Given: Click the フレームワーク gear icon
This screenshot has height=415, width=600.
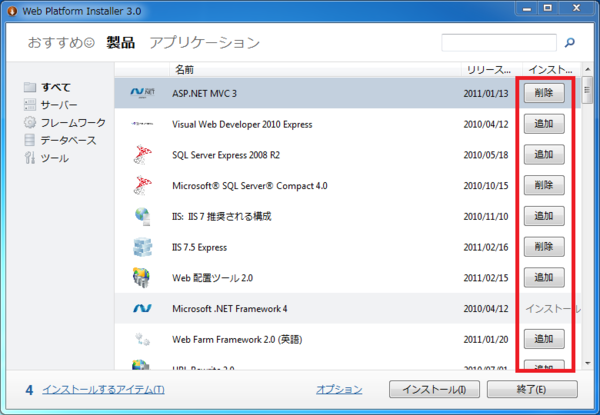Looking at the screenshot, I should [30, 122].
